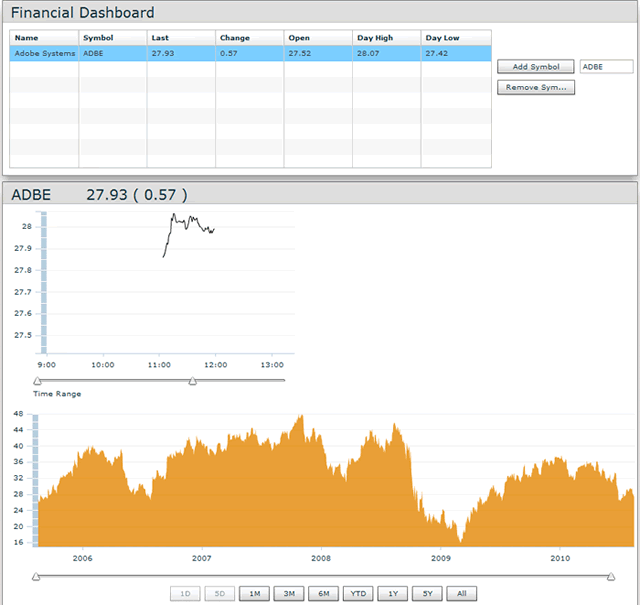640x605 pixels.
Task: Sort by the Day High column
Action: [x=386, y=38]
